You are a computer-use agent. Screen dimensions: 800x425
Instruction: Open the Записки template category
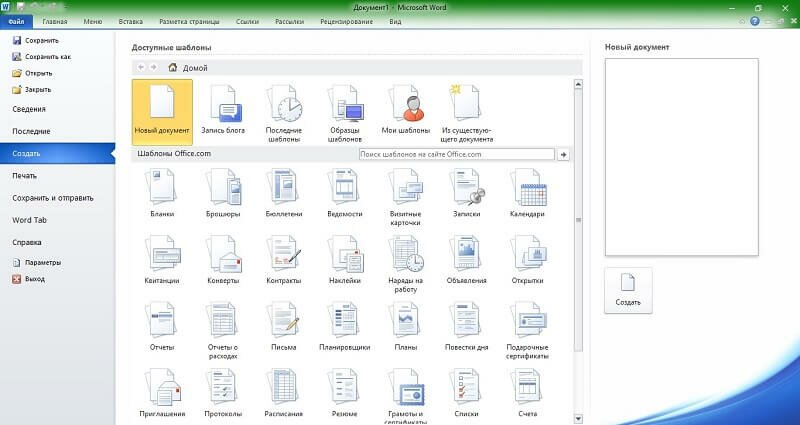467,193
